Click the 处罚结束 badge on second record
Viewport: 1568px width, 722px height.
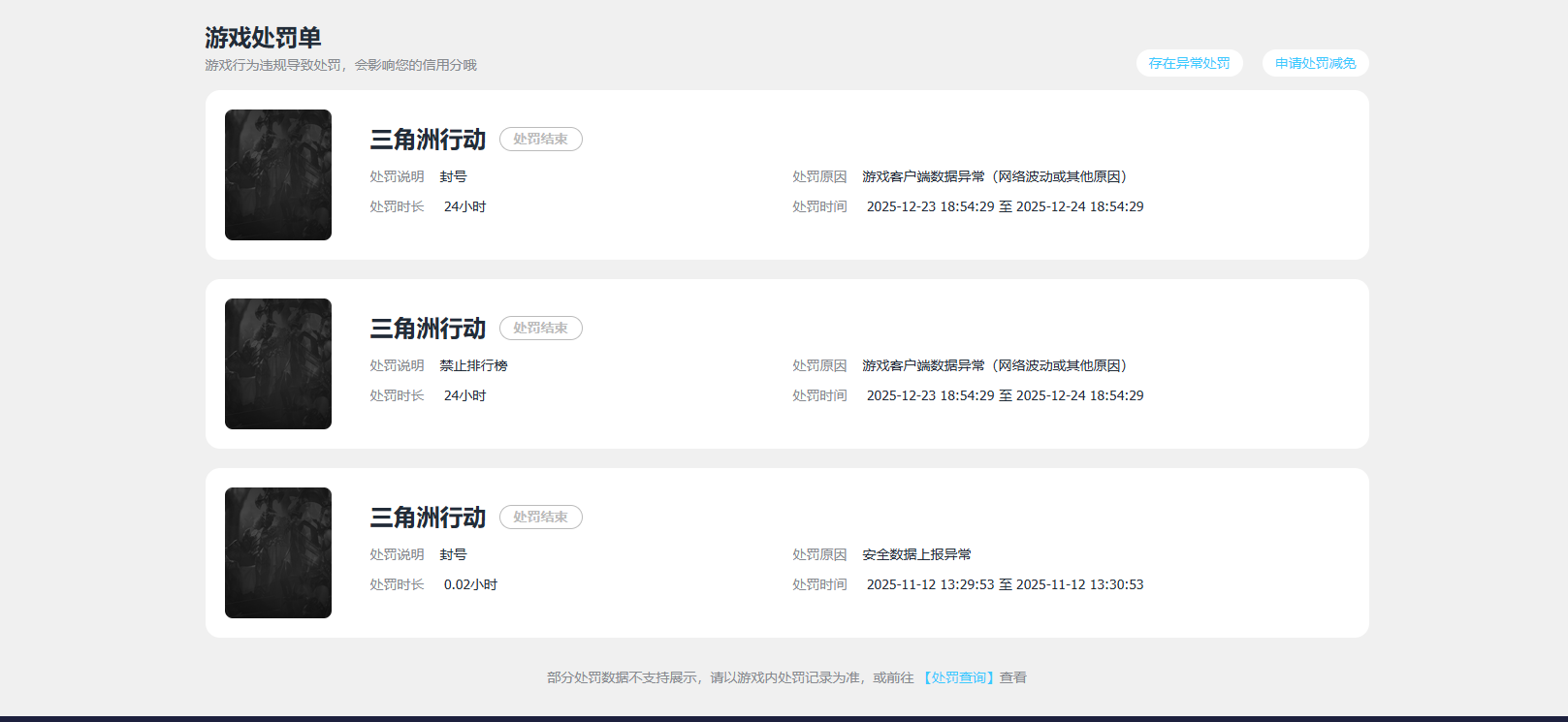coord(541,328)
